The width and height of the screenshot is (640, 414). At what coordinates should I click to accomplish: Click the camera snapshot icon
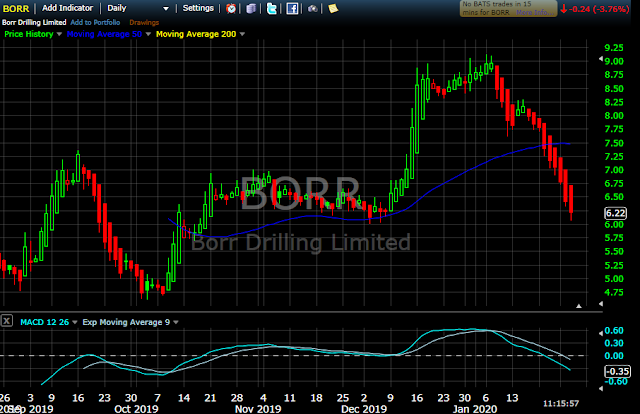[313, 9]
